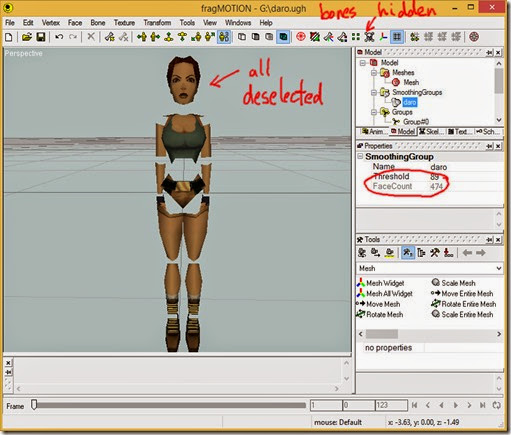Click the red stamp icon in Tools panel

pos(449,253)
